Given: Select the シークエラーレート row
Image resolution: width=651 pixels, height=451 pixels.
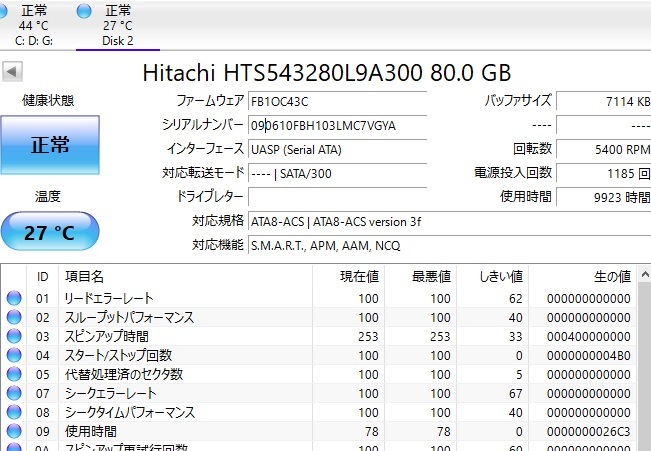Looking at the screenshot, I should [318, 393].
